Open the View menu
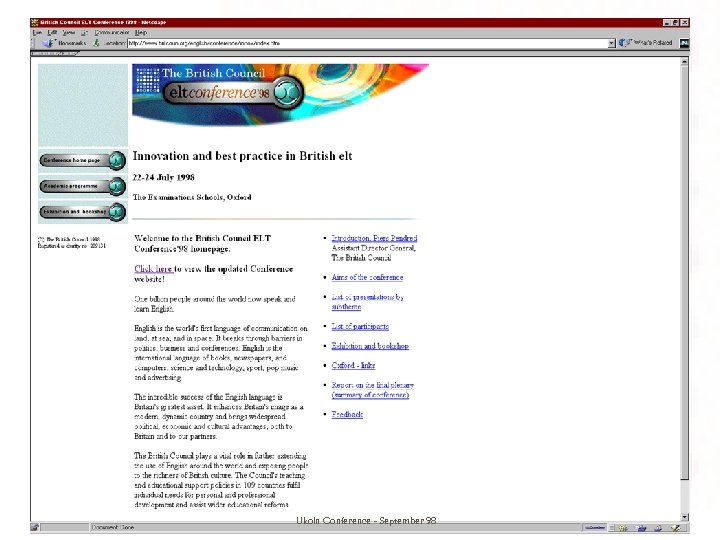 [69, 33]
